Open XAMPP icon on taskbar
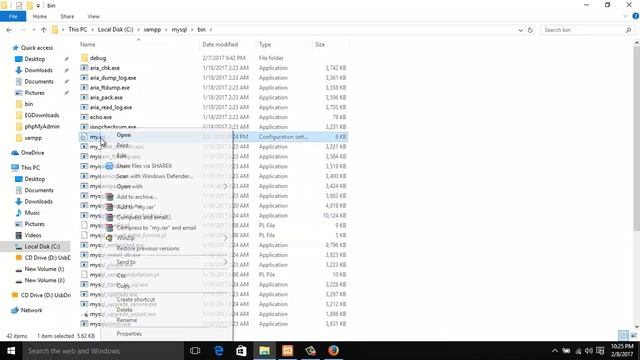Viewport: 640px width, 360px height. tap(287, 351)
